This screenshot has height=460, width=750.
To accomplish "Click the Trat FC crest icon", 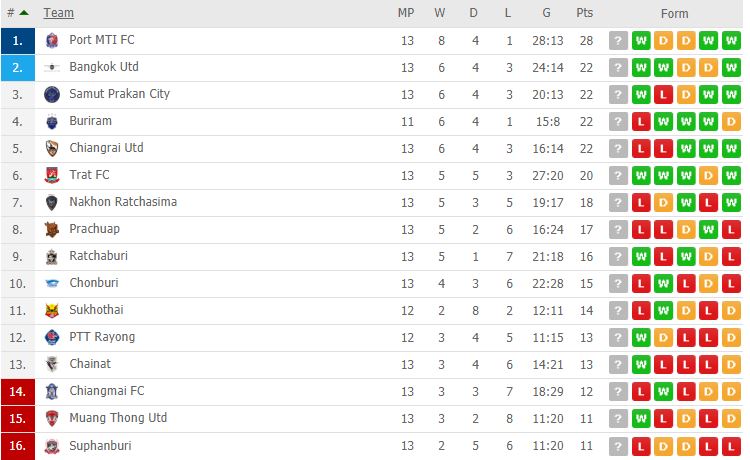I will pos(52,175).
